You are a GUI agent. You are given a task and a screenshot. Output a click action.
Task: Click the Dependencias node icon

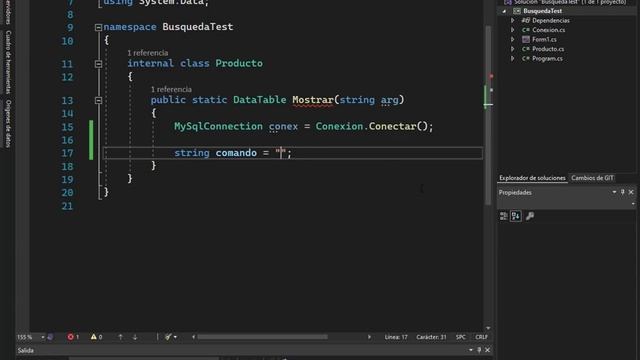pos(526,20)
